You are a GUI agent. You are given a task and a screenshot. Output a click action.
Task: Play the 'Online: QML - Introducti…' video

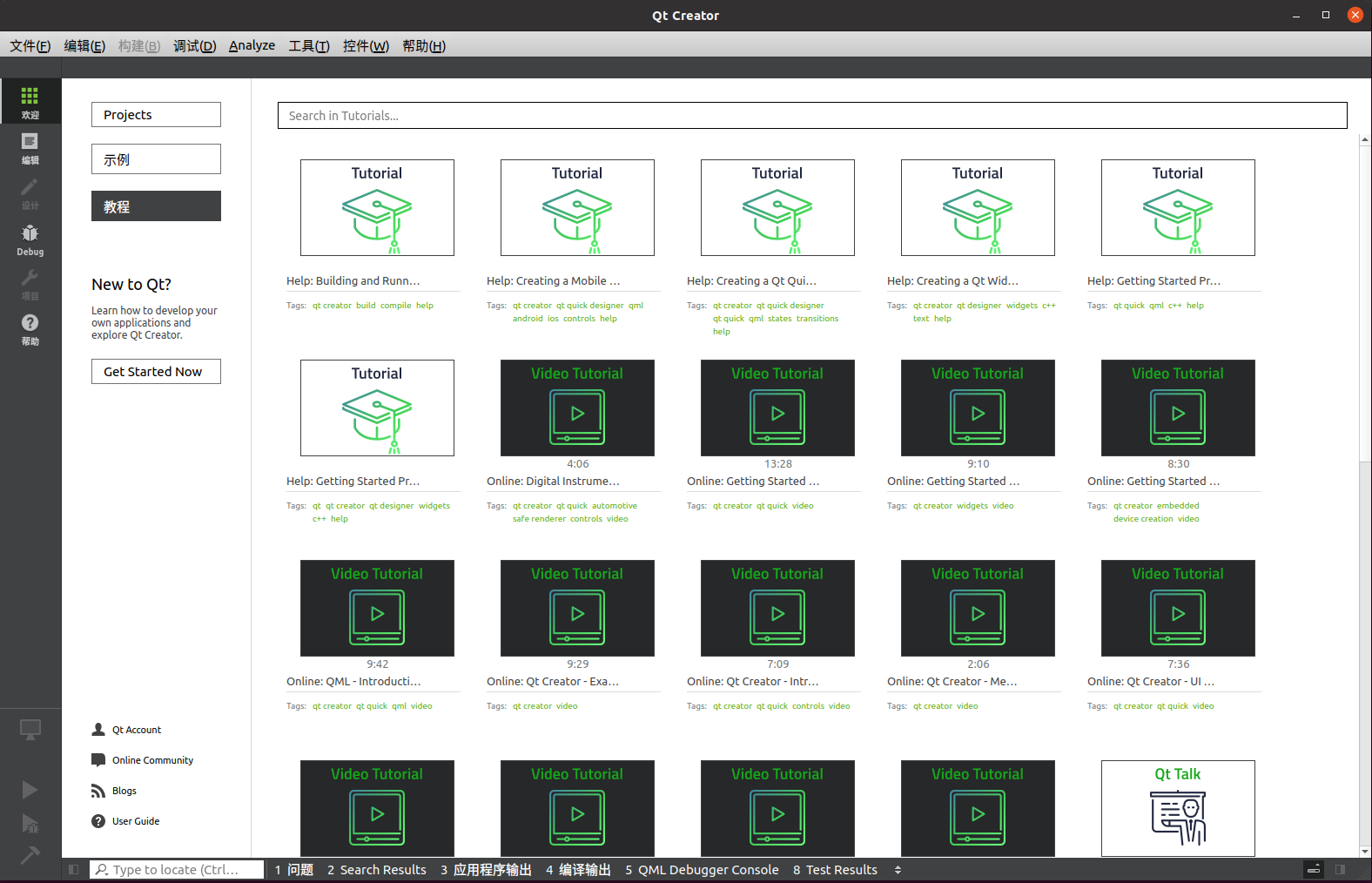377,608
